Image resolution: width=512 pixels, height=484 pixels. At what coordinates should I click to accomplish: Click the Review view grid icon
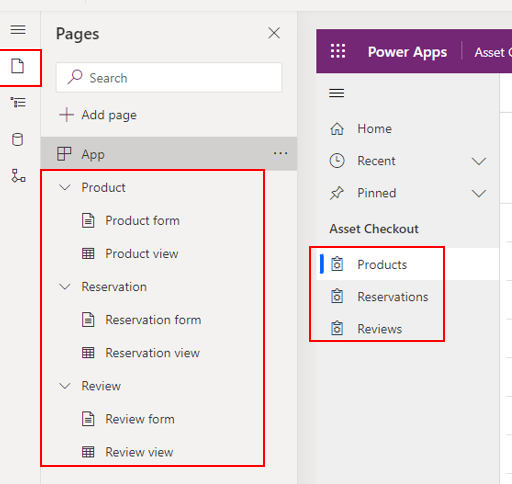coord(88,452)
